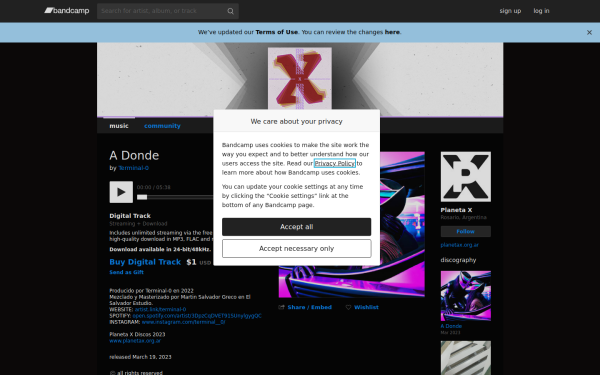Screen dimensions: 600x375
Task: Click 'released March 19, 2023' text
Action: pos(140,357)
